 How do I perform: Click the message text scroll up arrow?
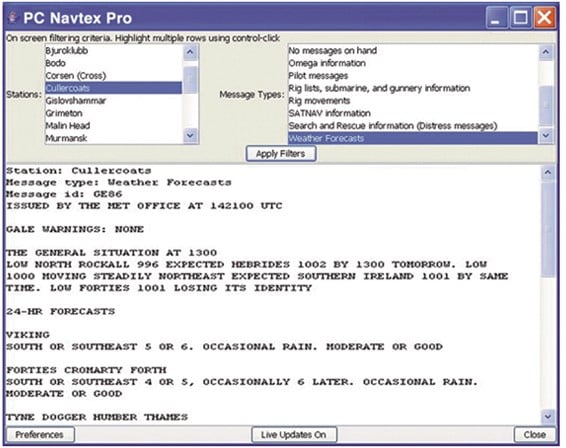(x=548, y=173)
